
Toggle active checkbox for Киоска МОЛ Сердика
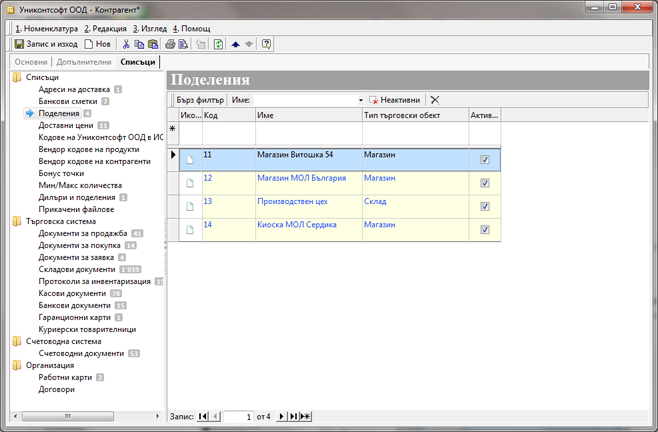click(485, 230)
